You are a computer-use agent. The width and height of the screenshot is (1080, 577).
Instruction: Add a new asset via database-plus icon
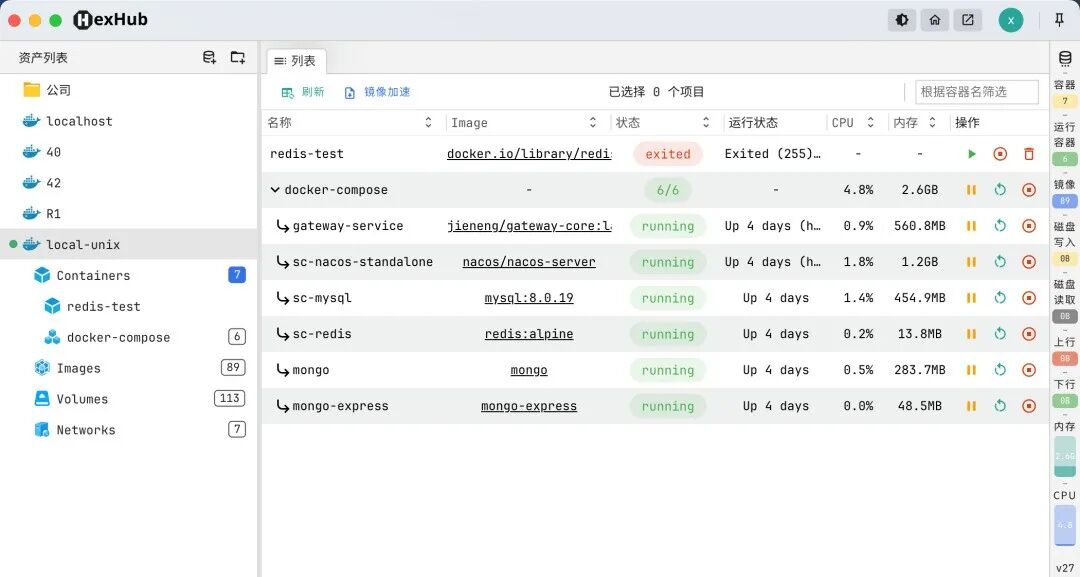pyautogui.click(x=209, y=57)
